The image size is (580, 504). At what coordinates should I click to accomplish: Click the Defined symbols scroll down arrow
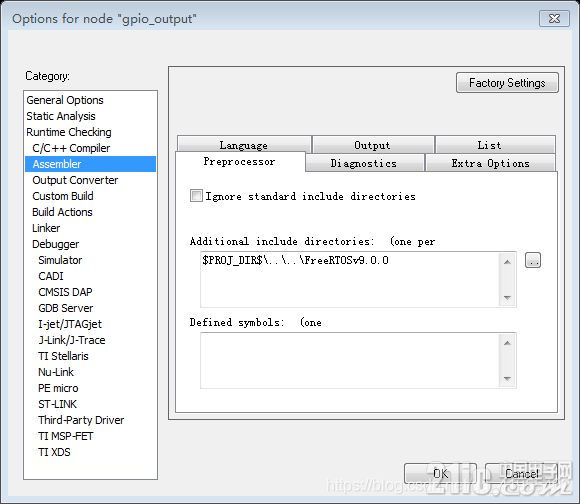[508, 379]
